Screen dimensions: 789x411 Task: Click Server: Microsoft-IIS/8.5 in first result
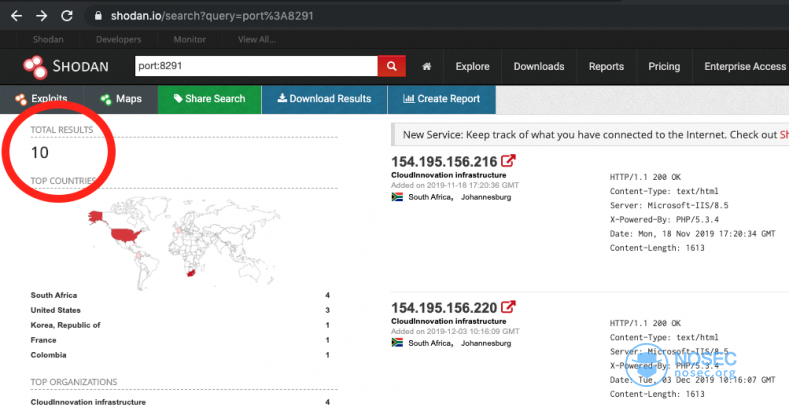click(x=669, y=205)
